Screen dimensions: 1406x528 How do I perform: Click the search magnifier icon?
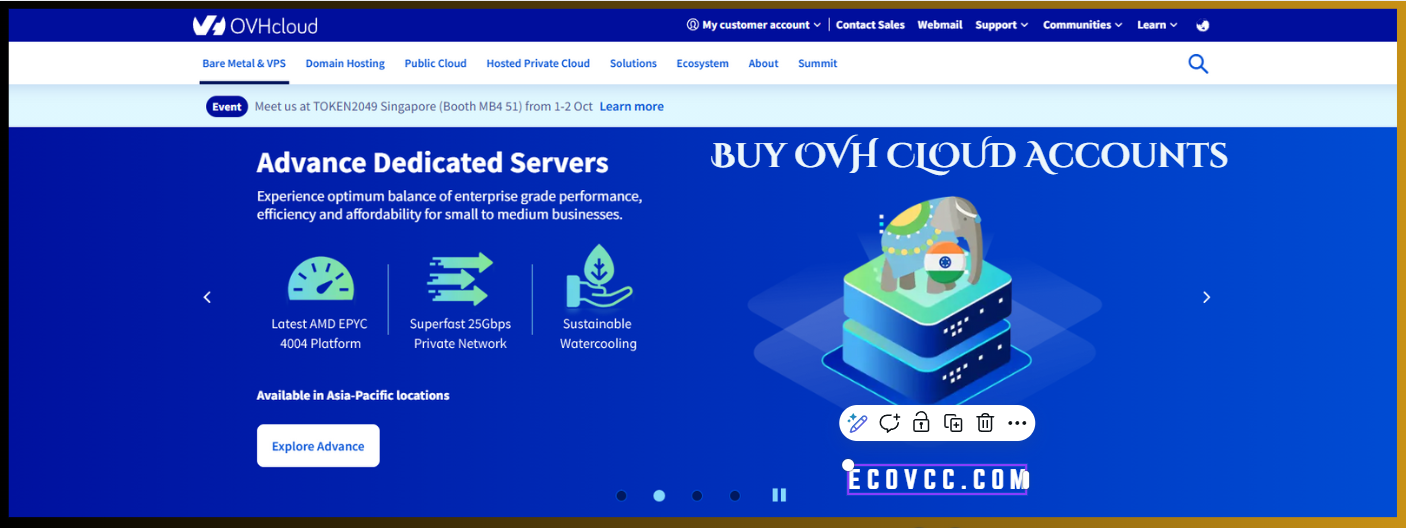(1198, 64)
